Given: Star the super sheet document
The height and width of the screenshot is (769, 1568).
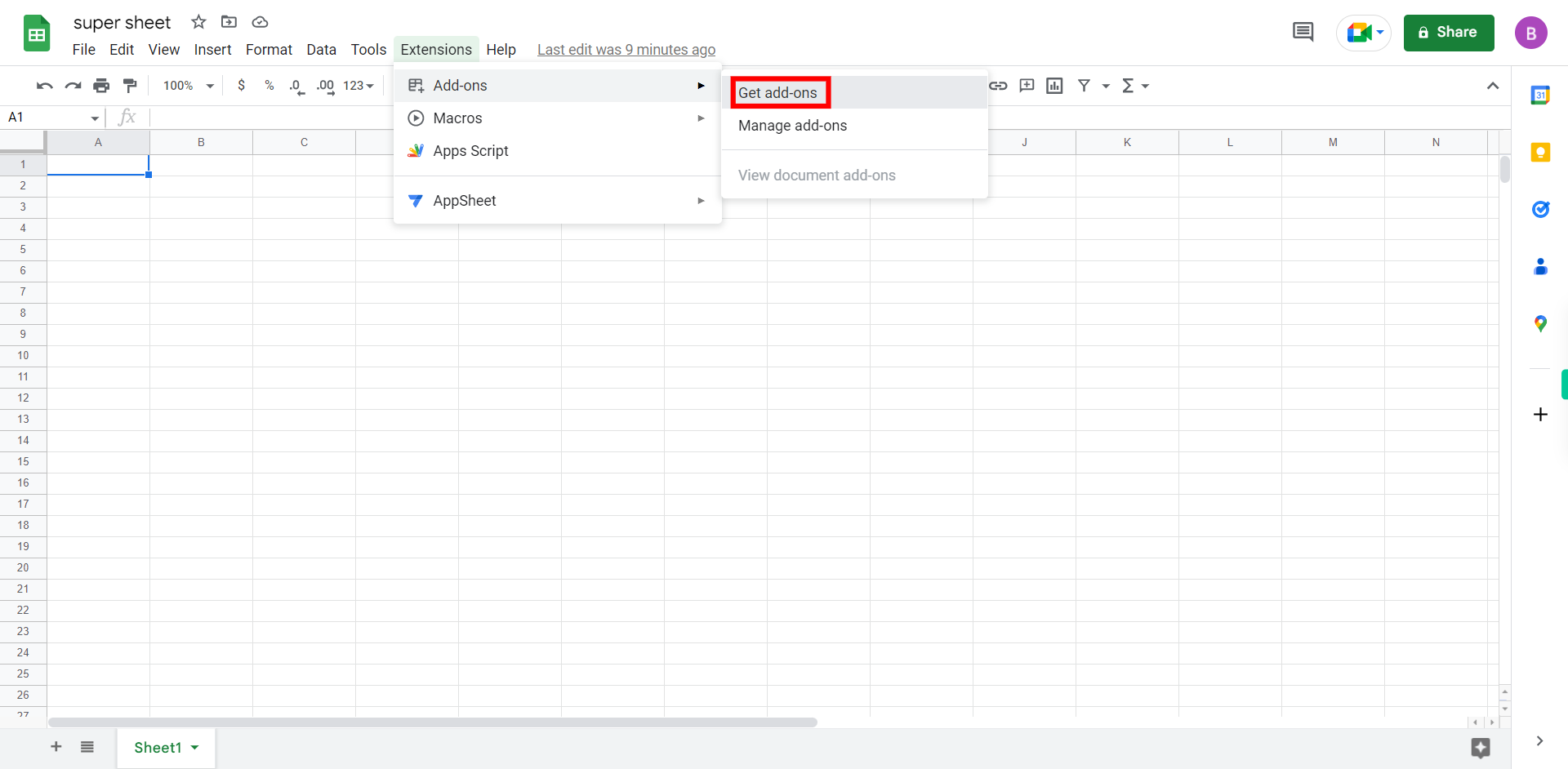Looking at the screenshot, I should (x=198, y=22).
